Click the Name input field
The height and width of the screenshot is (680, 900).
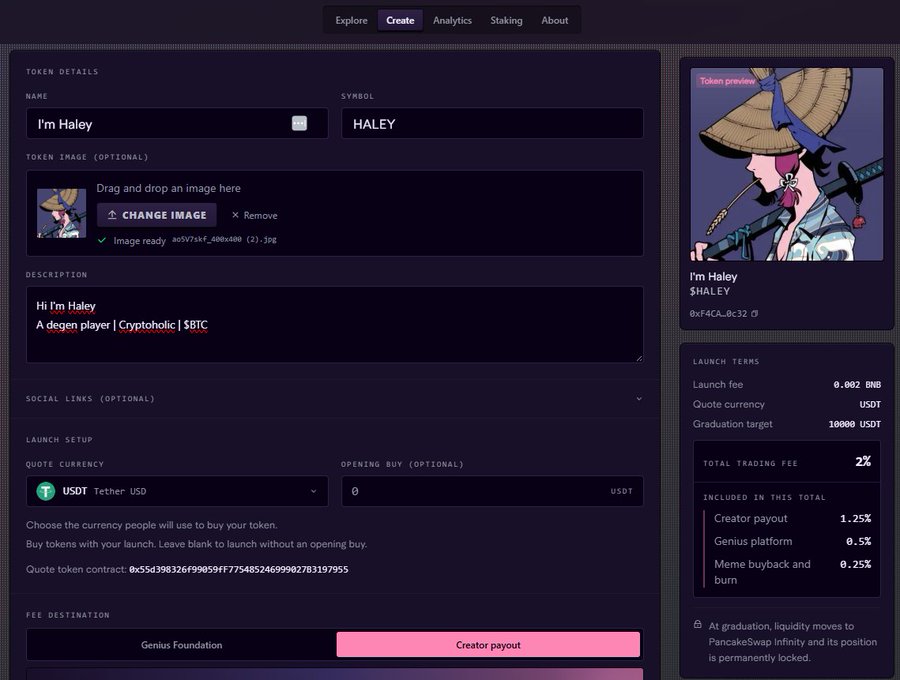click(x=177, y=123)
